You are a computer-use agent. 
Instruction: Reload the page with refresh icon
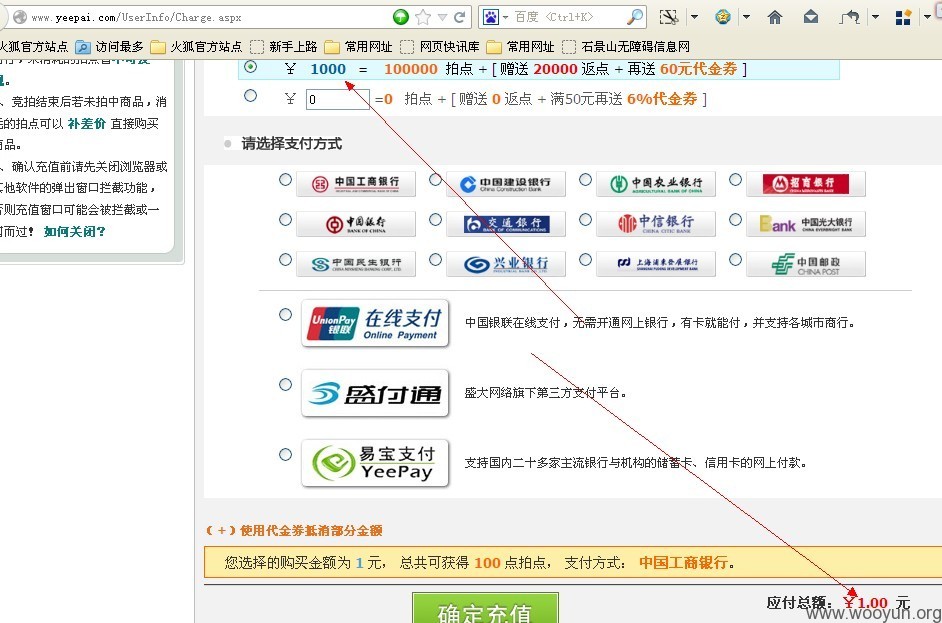tap(460, 17)
